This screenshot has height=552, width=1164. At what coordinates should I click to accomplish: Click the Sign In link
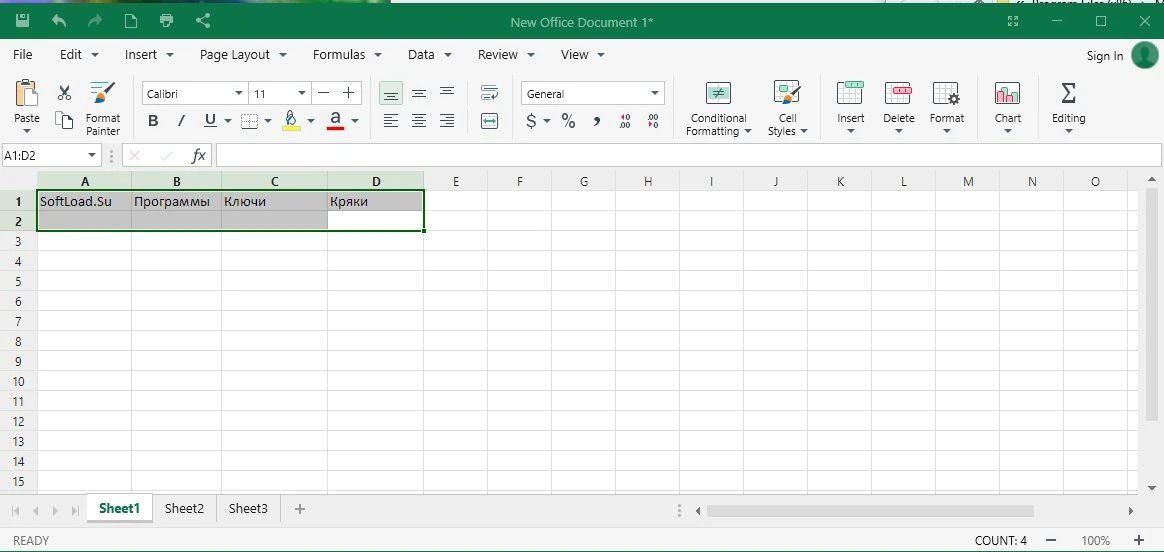pos(1105,56)
